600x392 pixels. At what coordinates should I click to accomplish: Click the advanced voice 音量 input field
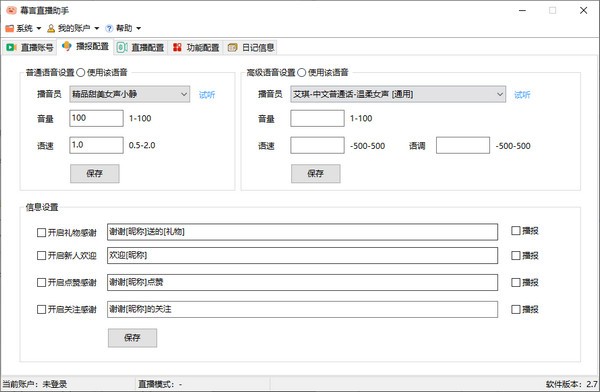[317, 118]
